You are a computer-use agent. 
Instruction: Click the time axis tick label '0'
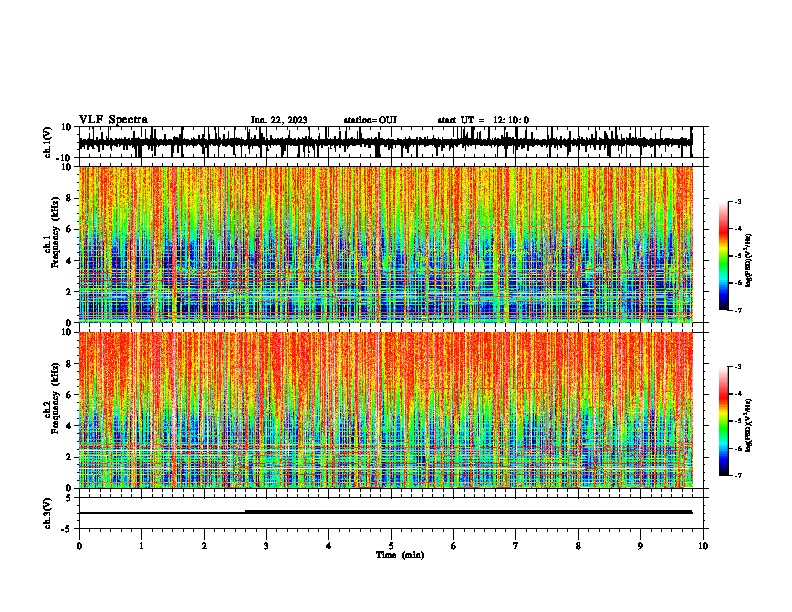[x=79, y=546]
